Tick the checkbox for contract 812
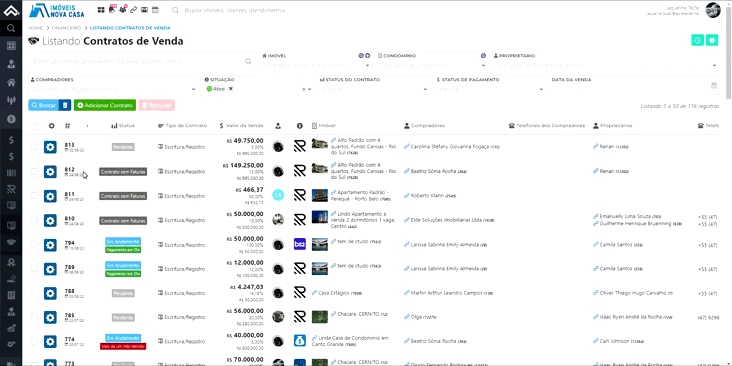732x366 pixels. [x=34, y=171]
